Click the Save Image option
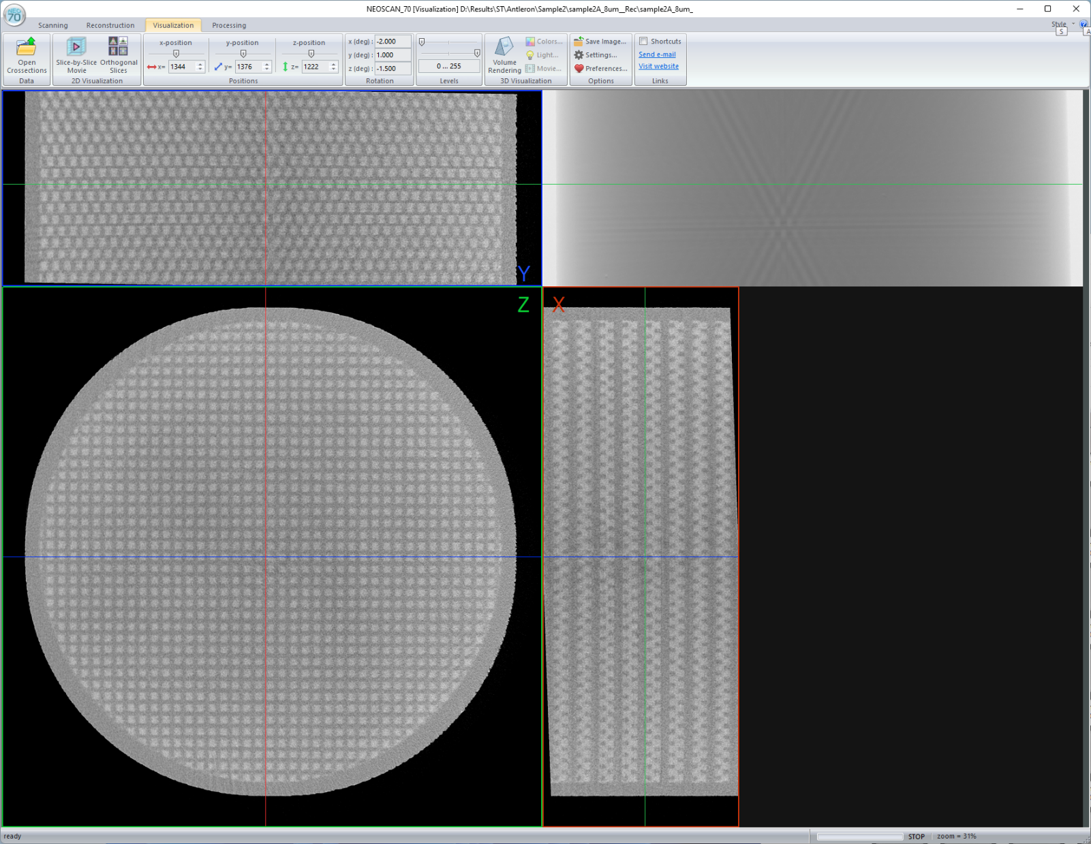The width and height of the screenshot is (1091, 844). click(599, 42)
